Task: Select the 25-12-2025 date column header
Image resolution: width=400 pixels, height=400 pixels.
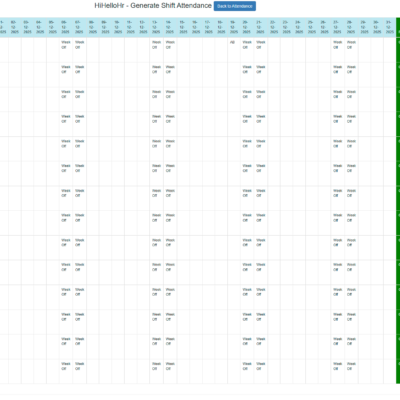Action: pos(312,27)
